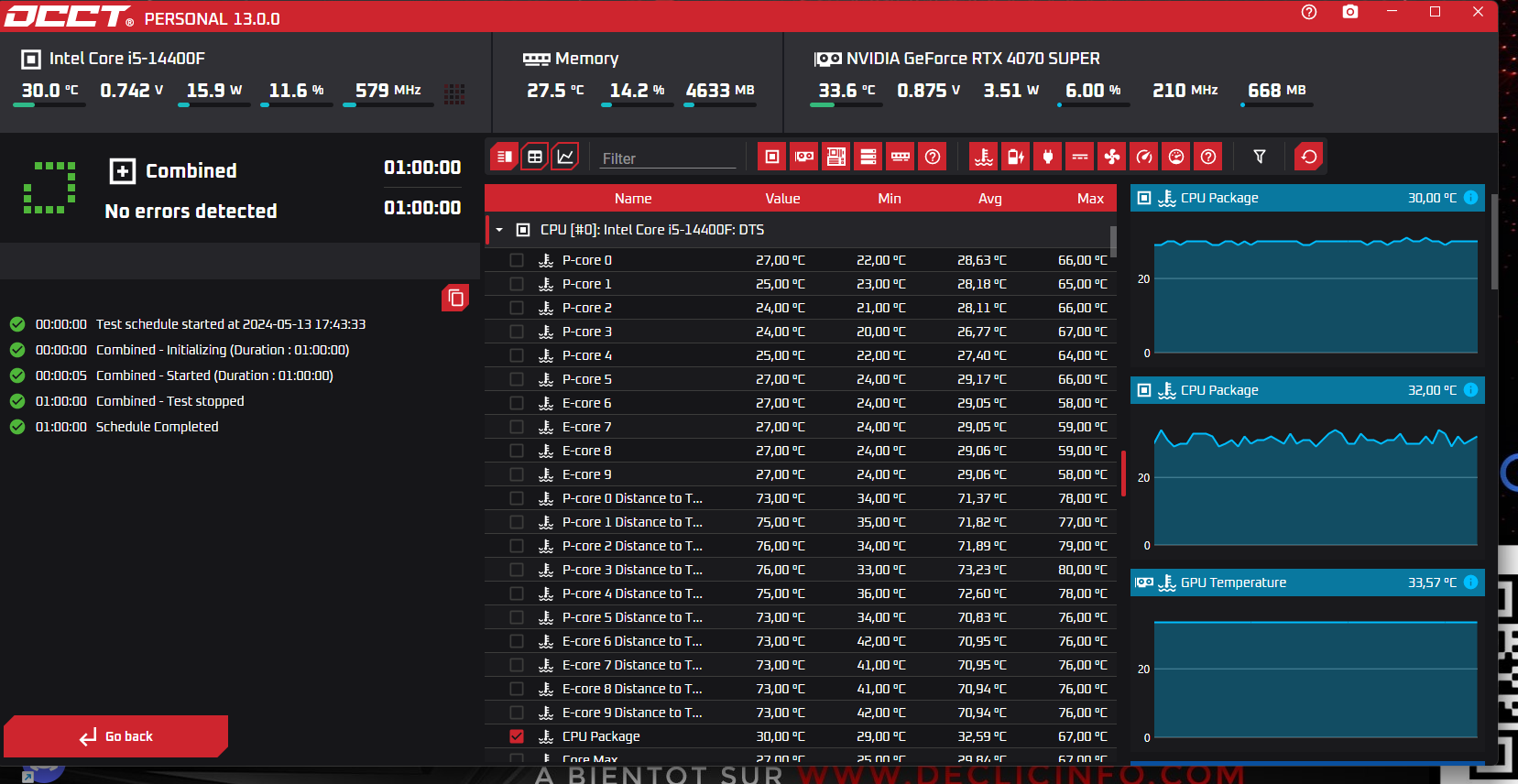Open the help icon in the title bar

[1309, 12]
